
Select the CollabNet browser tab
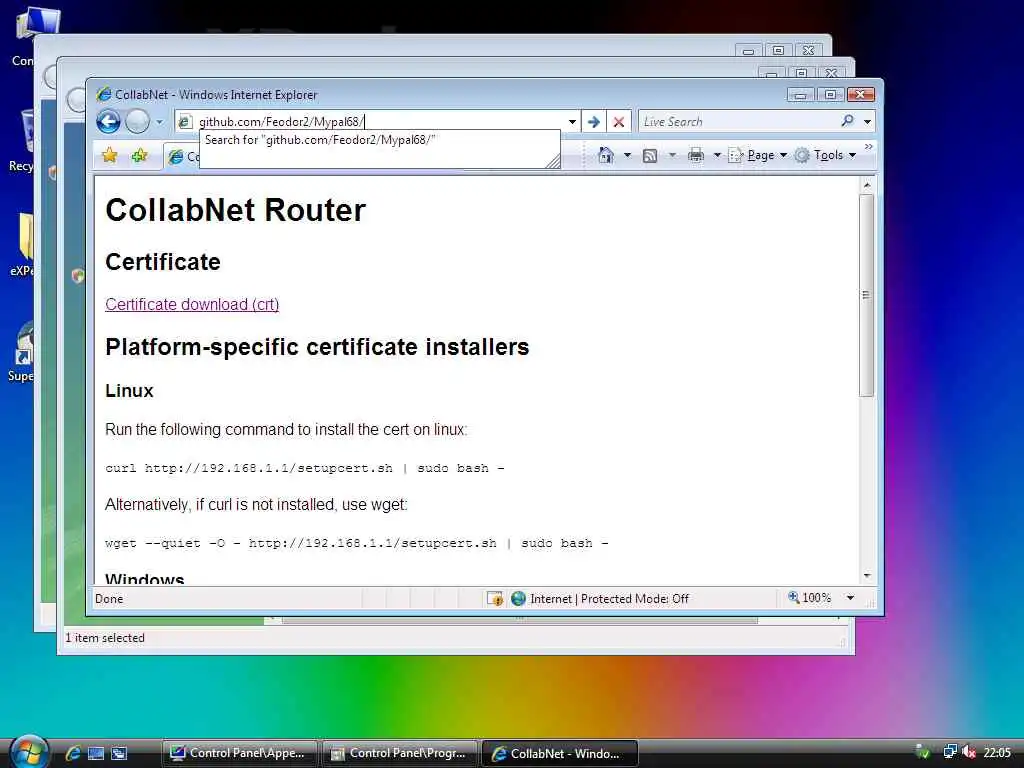tap(182, 157)
